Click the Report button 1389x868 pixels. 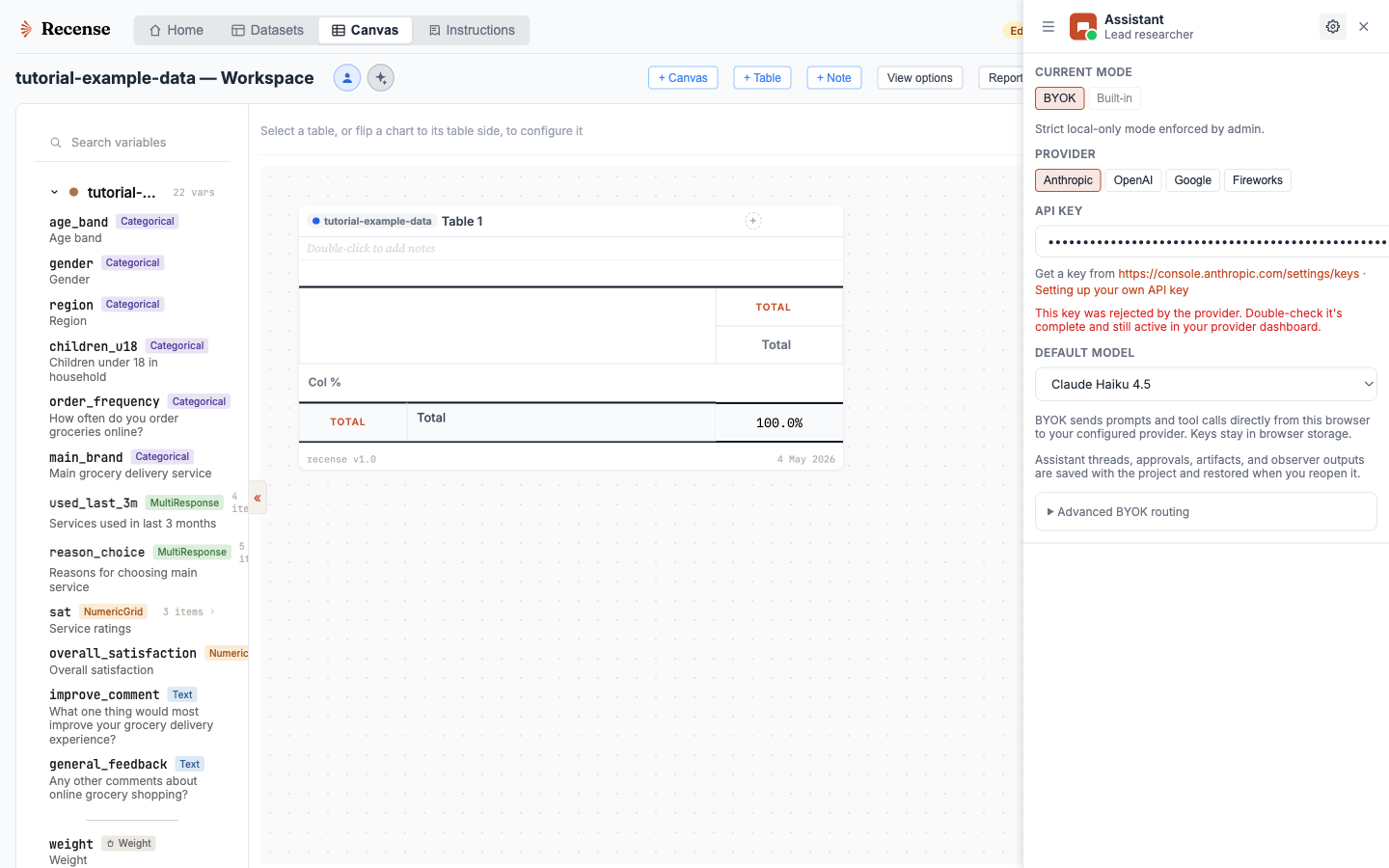coord(1001,78)
